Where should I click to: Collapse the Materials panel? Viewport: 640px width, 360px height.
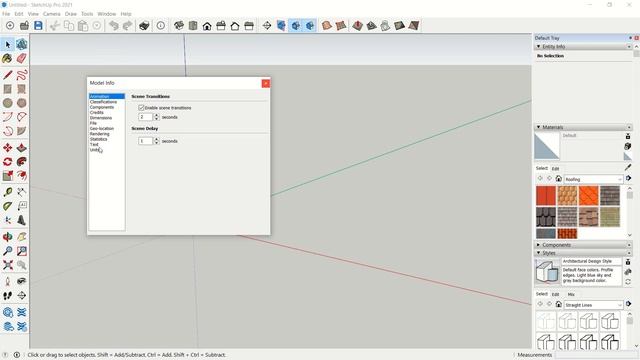[x=538, y=127]
